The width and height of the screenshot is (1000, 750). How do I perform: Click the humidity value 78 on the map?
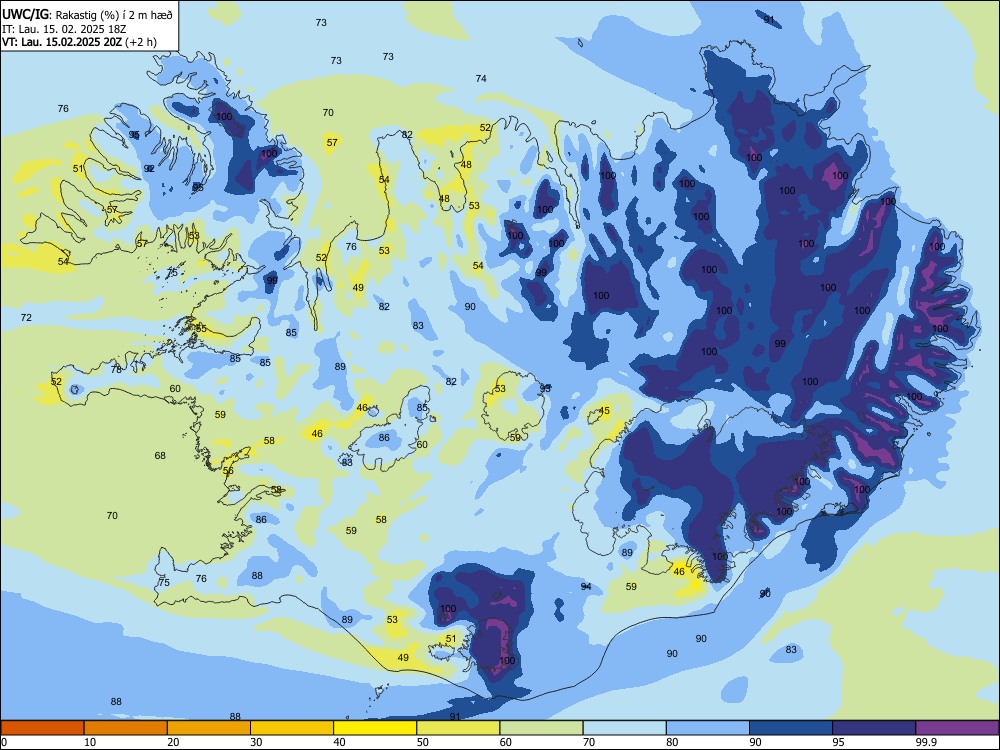(116, 369)
